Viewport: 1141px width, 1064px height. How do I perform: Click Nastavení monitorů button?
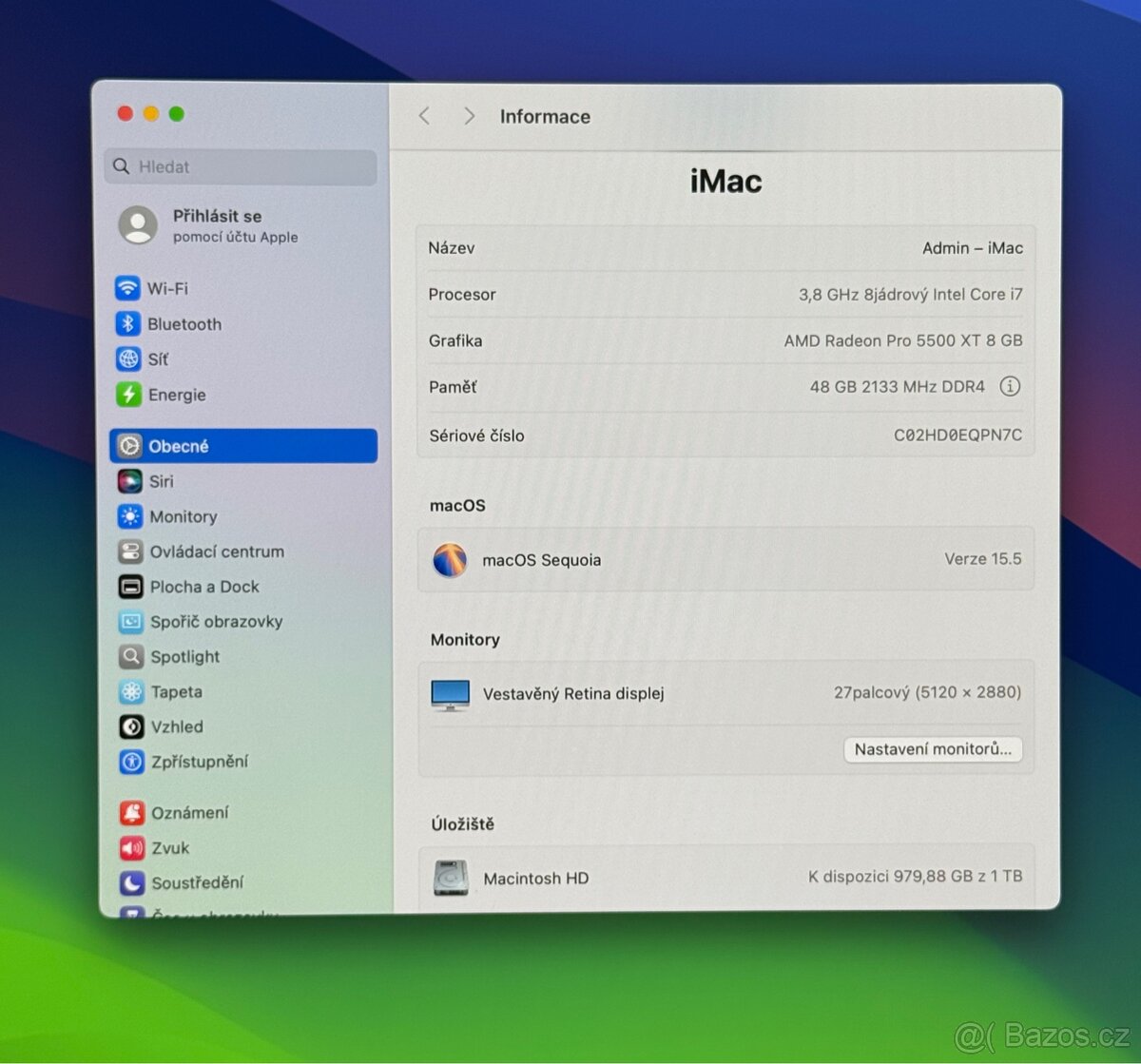pos(932,749)
